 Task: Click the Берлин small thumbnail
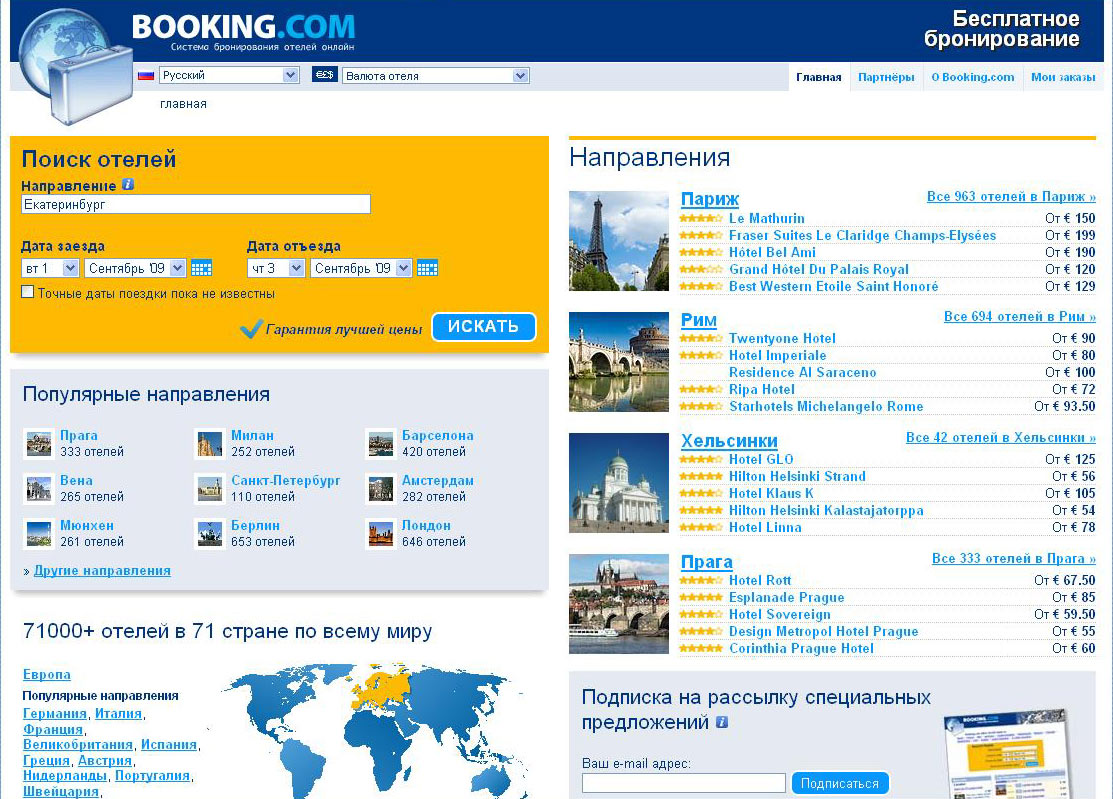point(210,534)
